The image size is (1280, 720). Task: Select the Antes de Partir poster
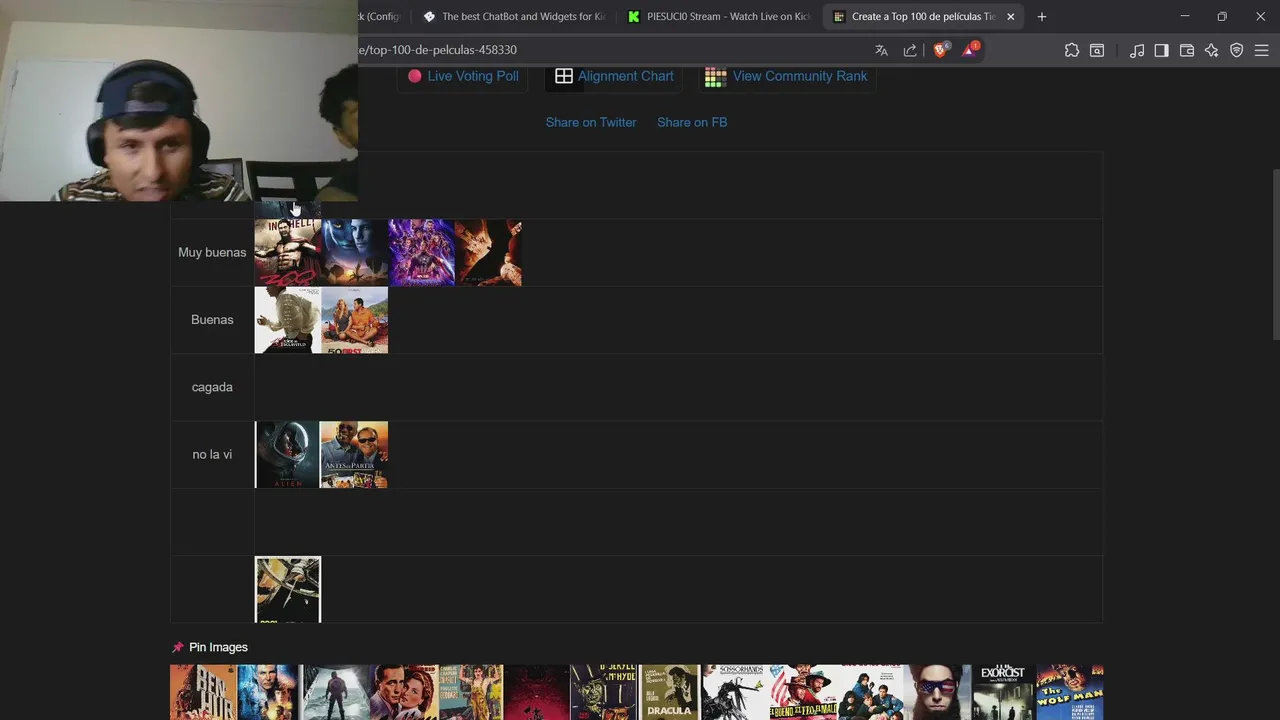[x=354, y=455]
